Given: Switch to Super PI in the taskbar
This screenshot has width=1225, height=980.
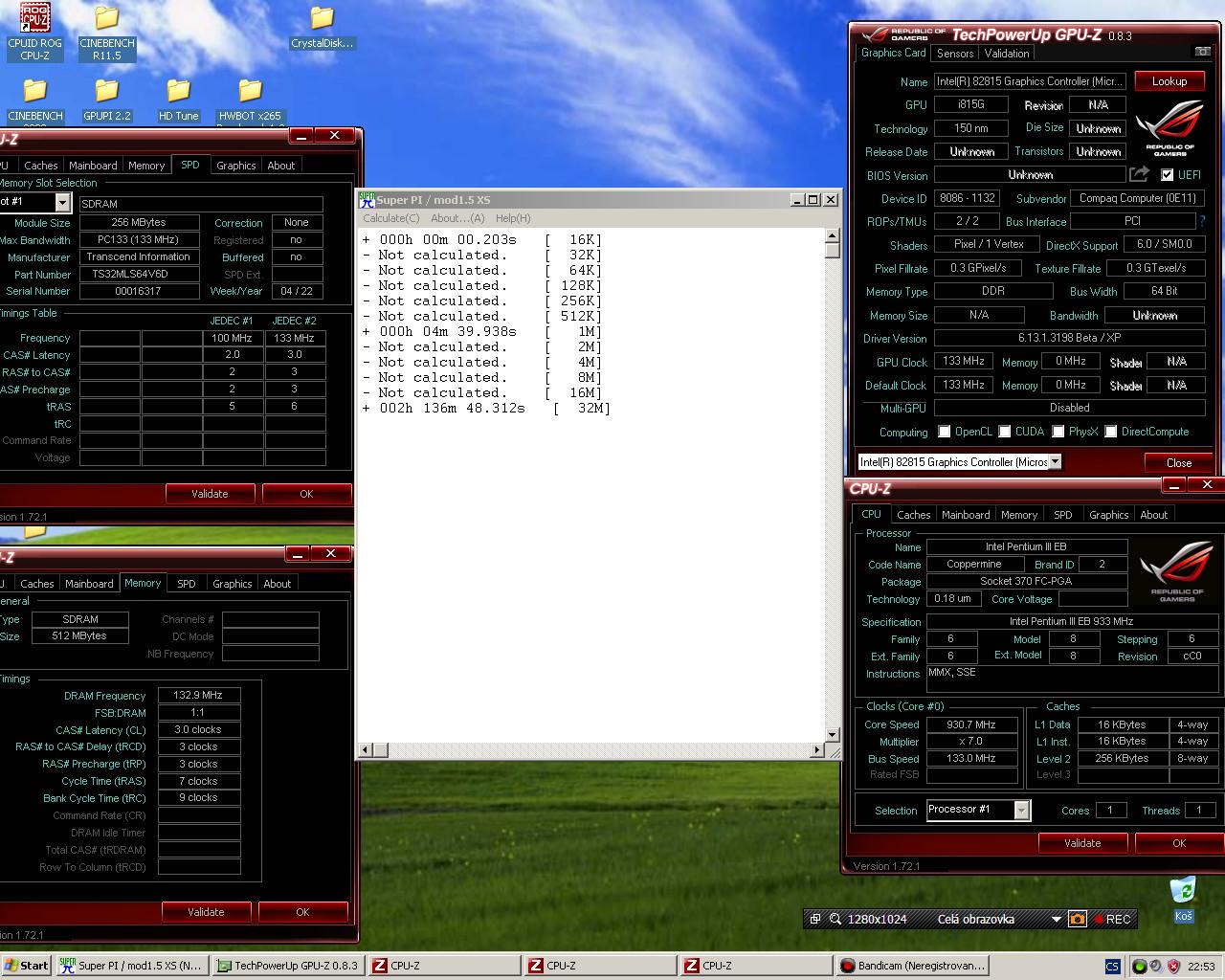Looking at the screenshot, I should [131, 966].
